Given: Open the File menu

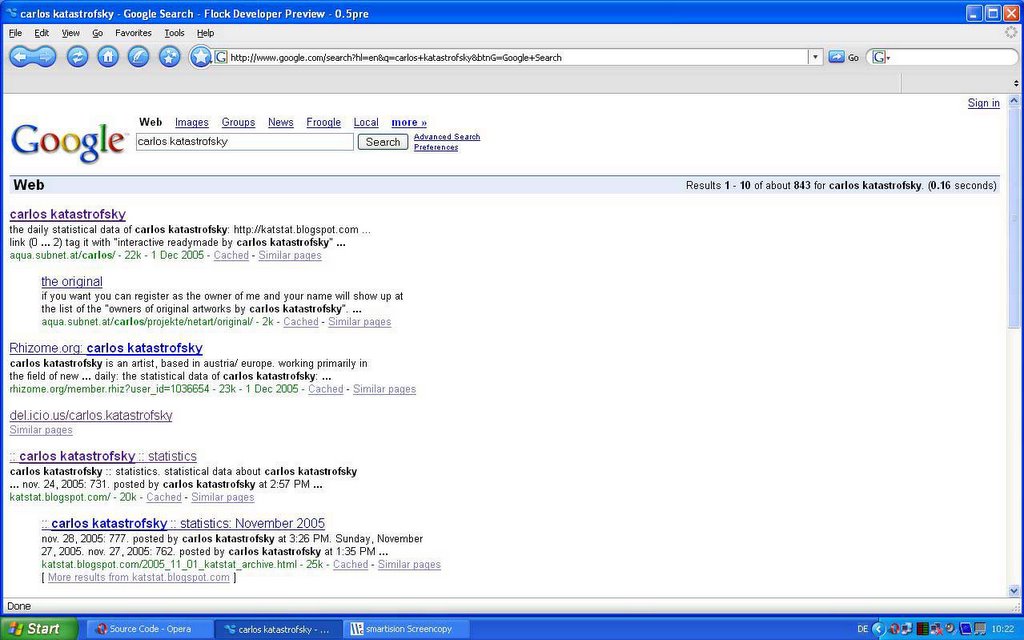Looking at the screenshot, I should (16, 33).
